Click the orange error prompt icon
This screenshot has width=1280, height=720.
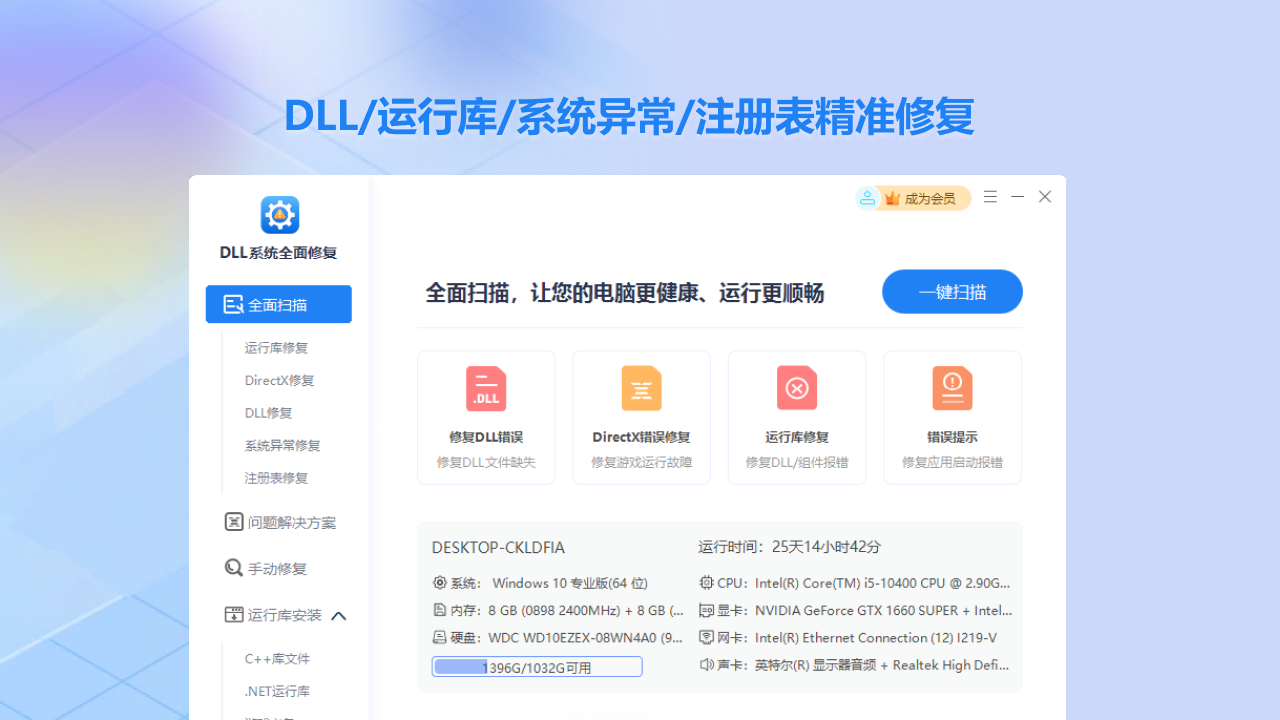click(952, 389)
